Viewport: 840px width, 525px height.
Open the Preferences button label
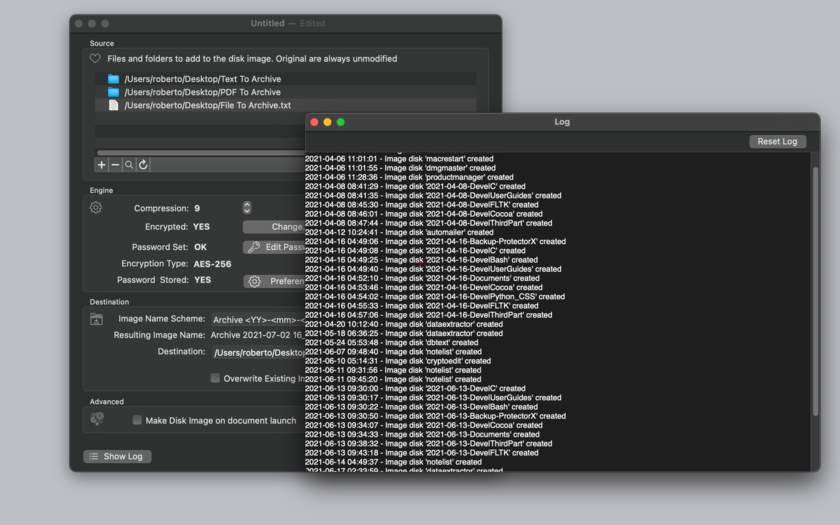click(287, 281)
